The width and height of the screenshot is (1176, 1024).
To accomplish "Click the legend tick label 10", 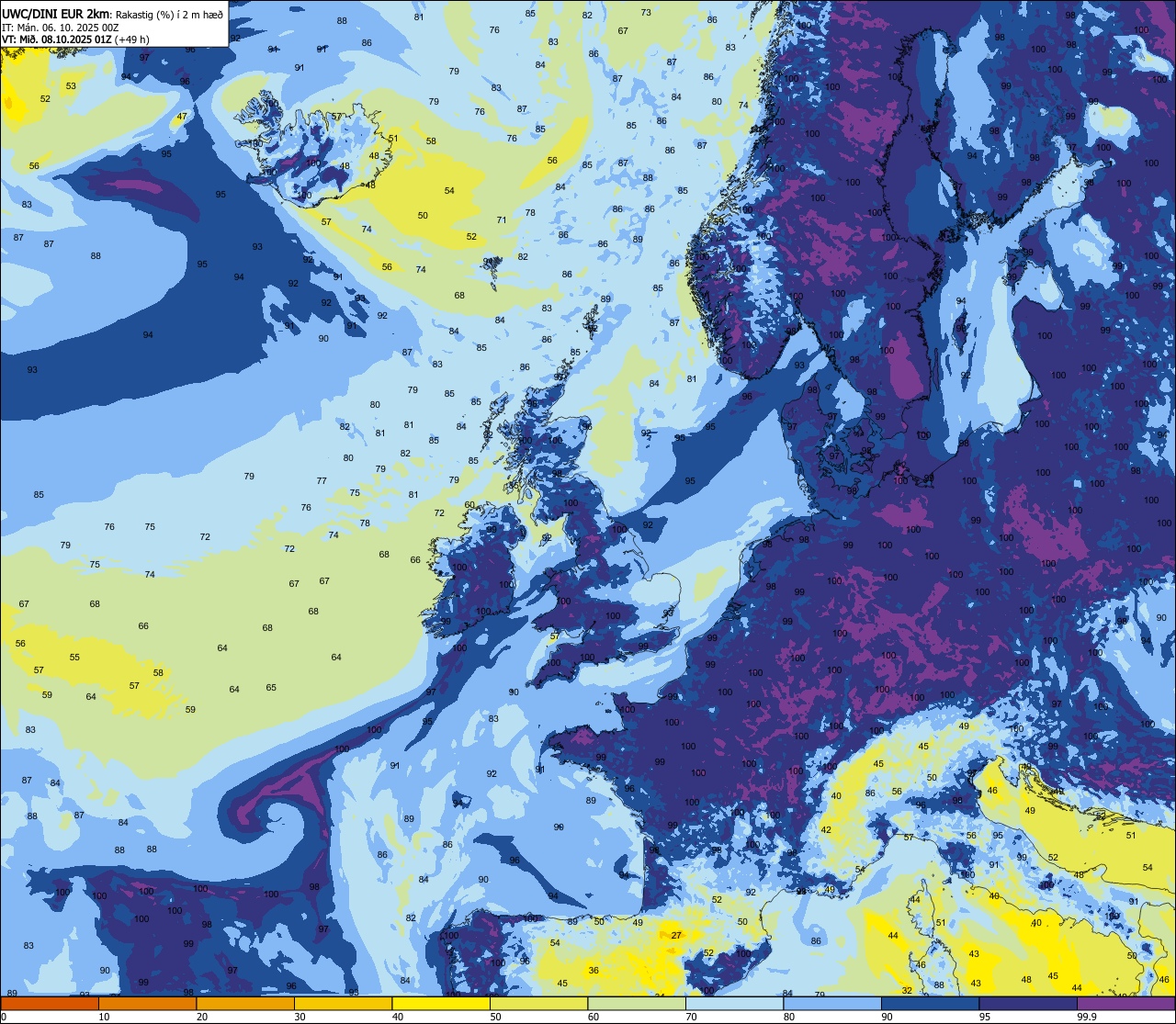I will click(x=104, y=1017).
